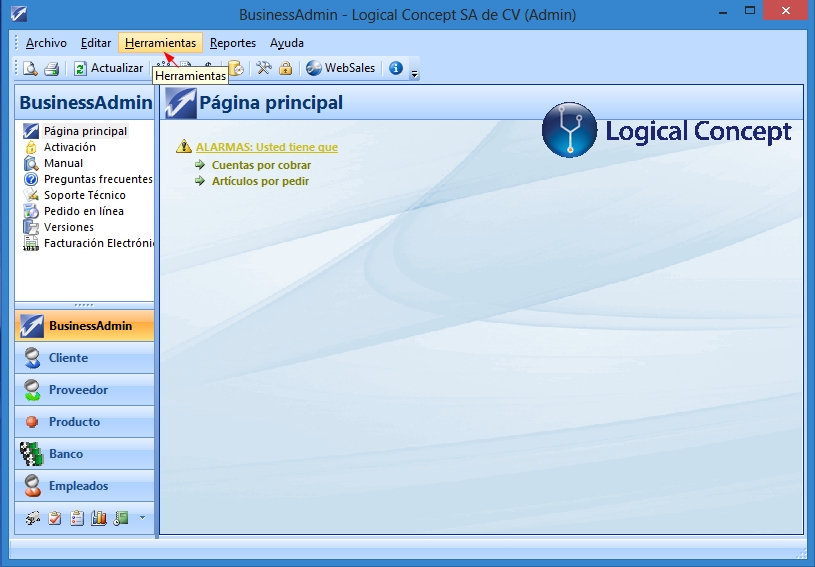The height and width of the screenshot is (567, 815).
Task: Open the hammer and wrench tools icon
Action: pyautogui.click(x=264, y=68)
